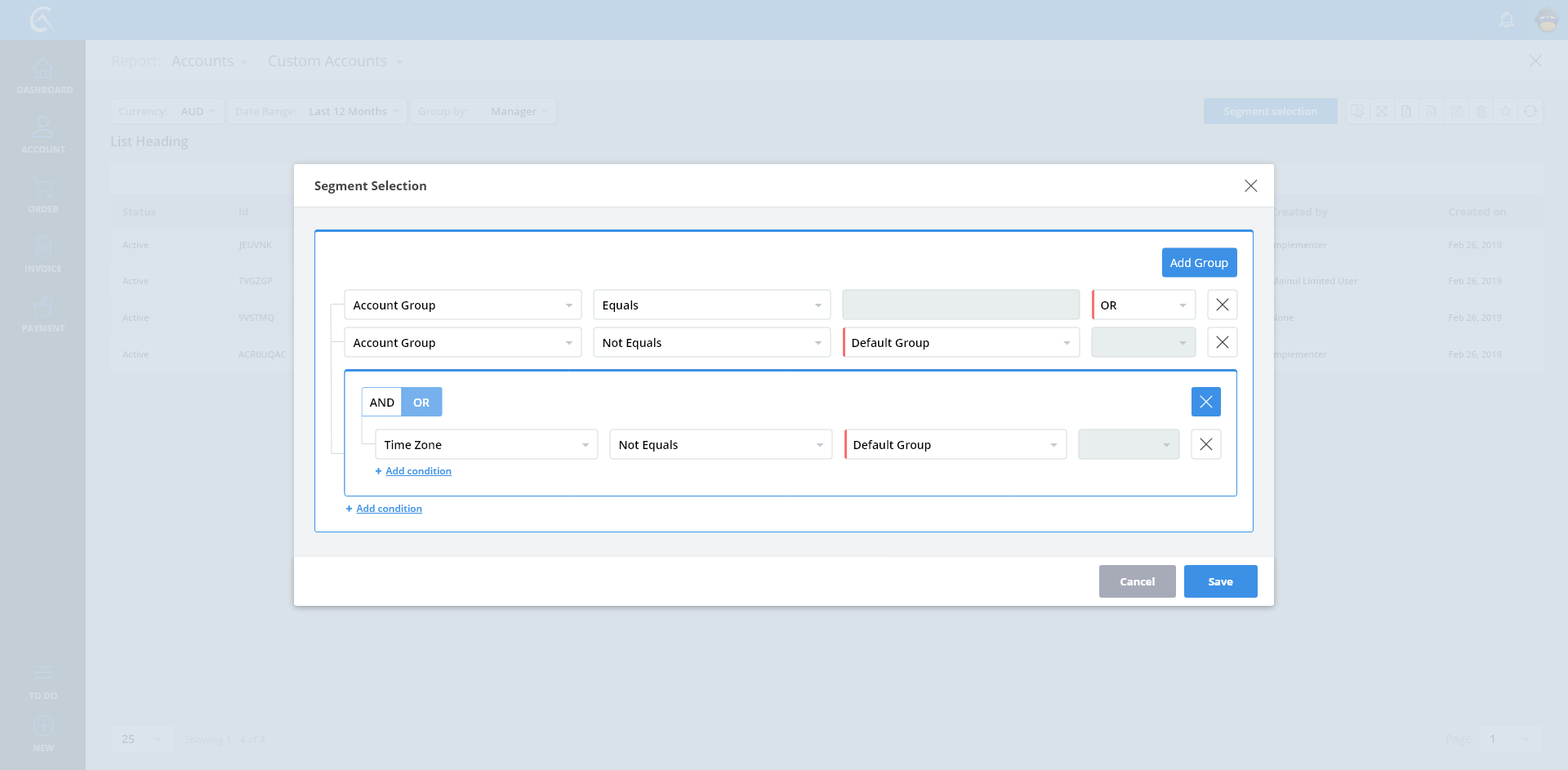Open the notifications bell

[1507, 20]
